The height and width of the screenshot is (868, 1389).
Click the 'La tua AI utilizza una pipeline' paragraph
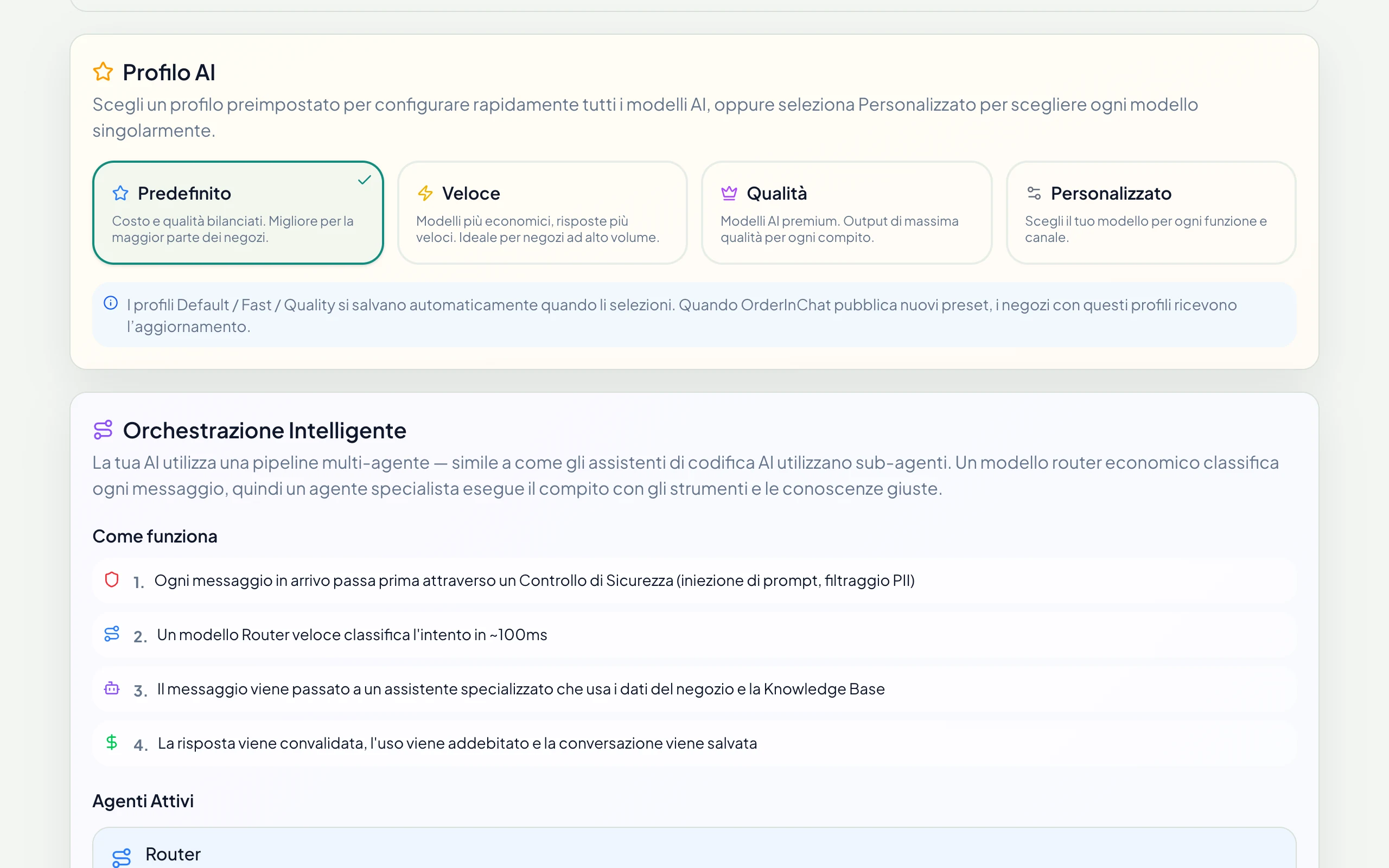[x=685, y=475]
